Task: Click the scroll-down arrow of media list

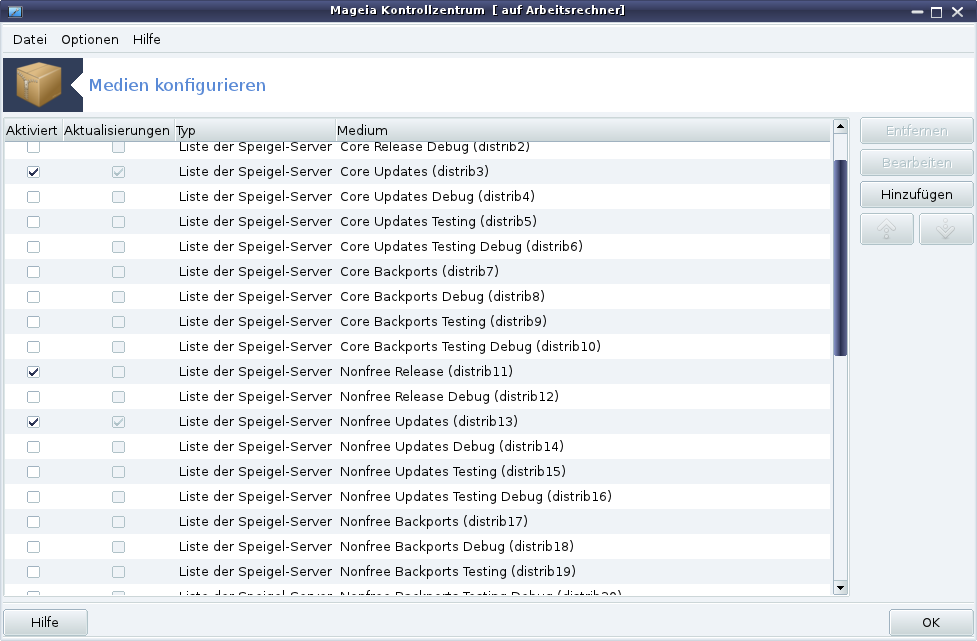Action: coord(840,587)
